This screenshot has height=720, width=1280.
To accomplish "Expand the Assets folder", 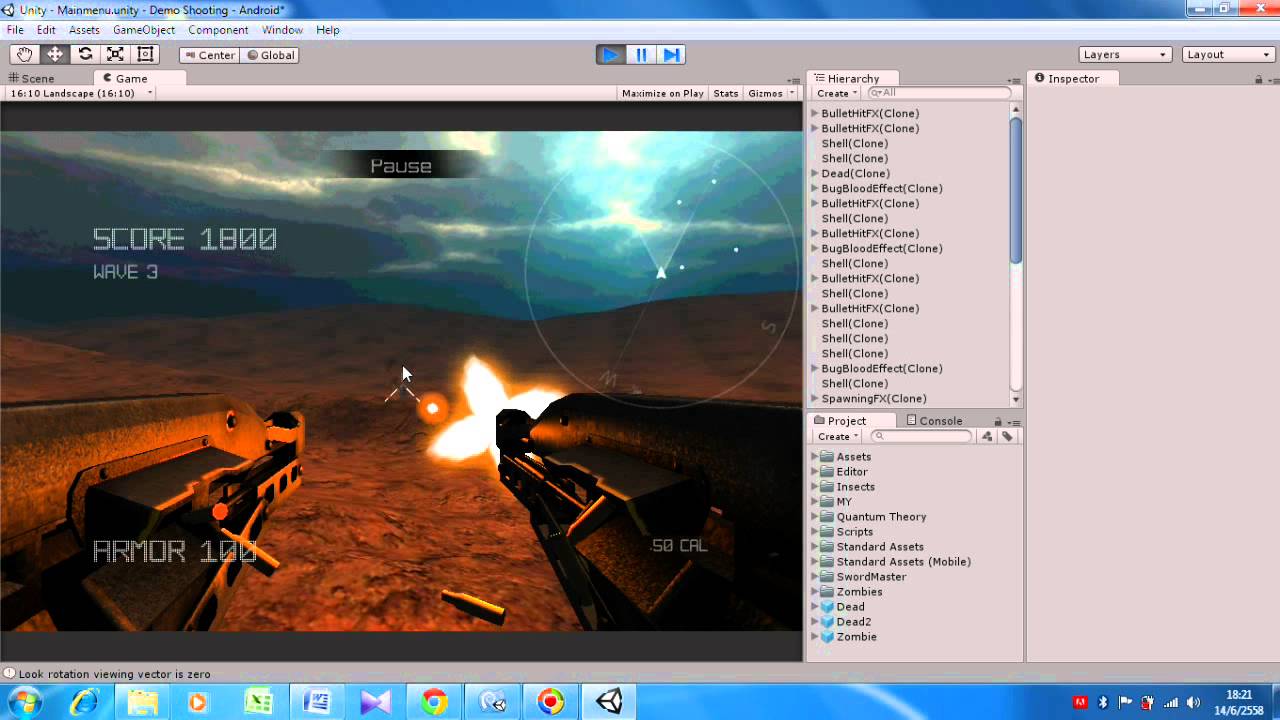I will coord(814,457).
